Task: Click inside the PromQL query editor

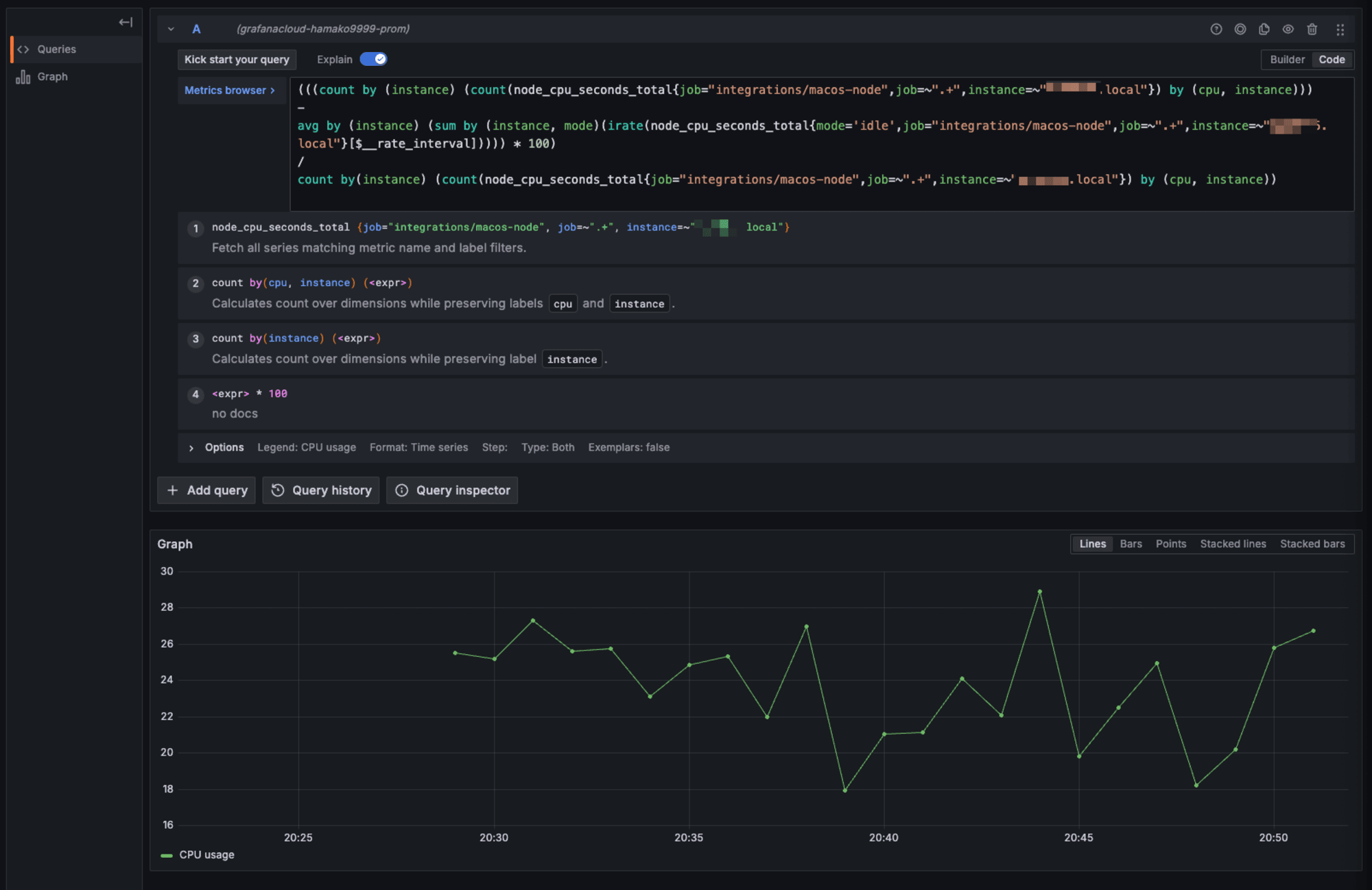Action: click(x=822, y=144)
